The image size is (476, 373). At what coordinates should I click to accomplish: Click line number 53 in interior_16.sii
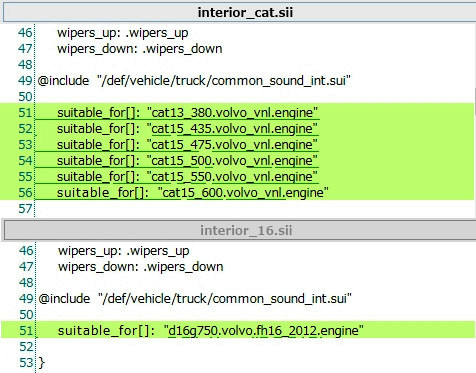tap(26, 362)
